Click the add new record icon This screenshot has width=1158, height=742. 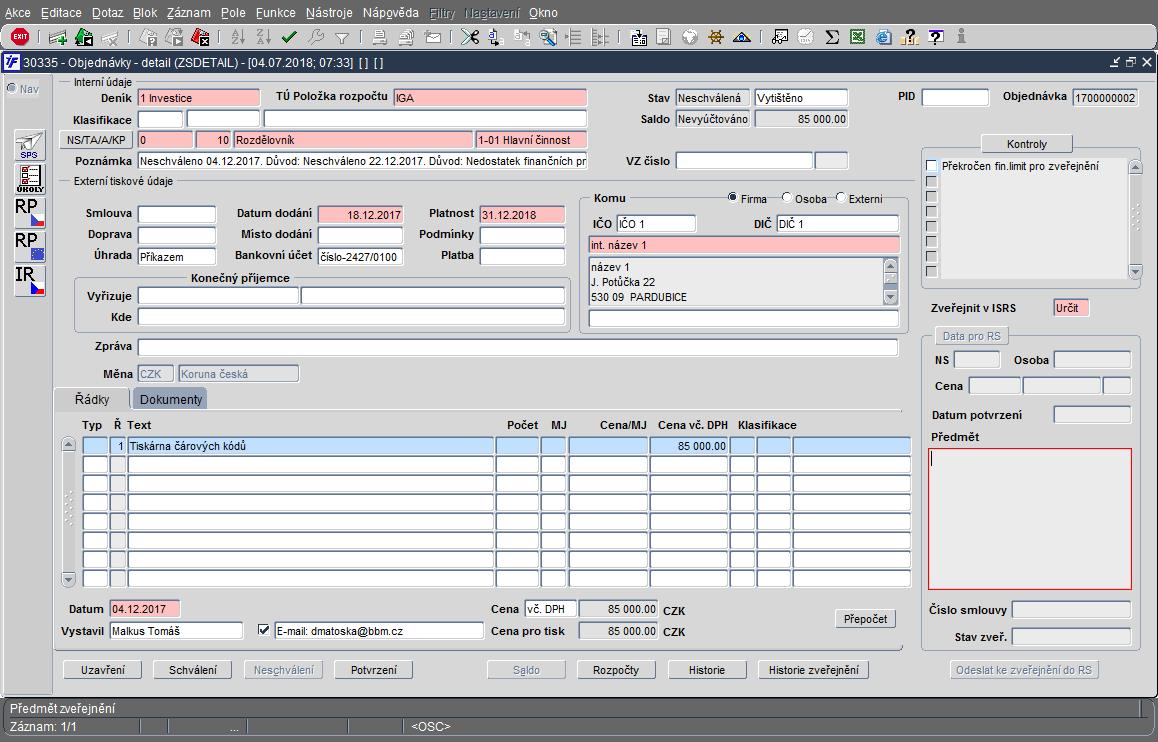[58, 37]
